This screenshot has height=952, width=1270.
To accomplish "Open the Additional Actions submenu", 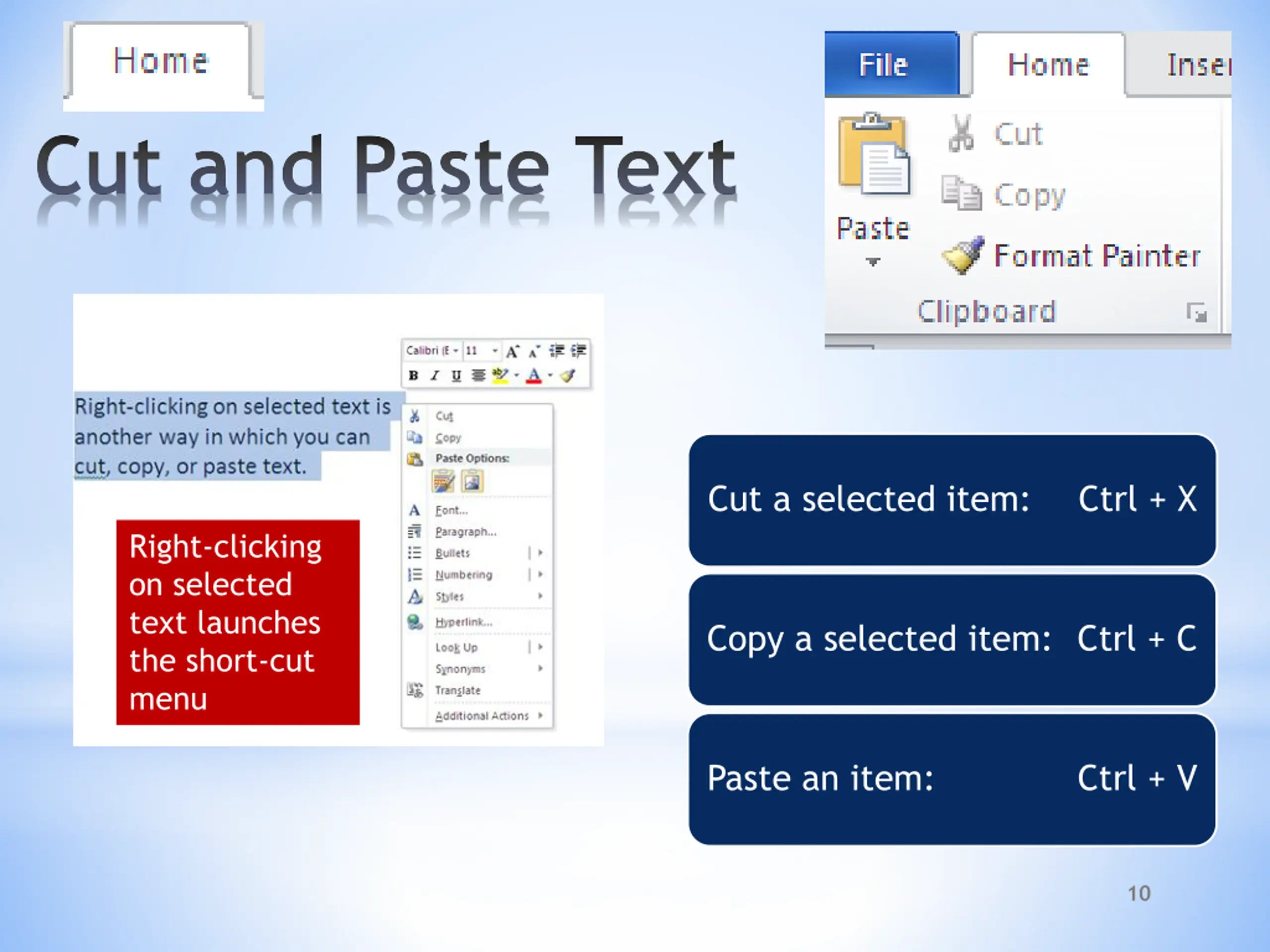I will point(478,716).
